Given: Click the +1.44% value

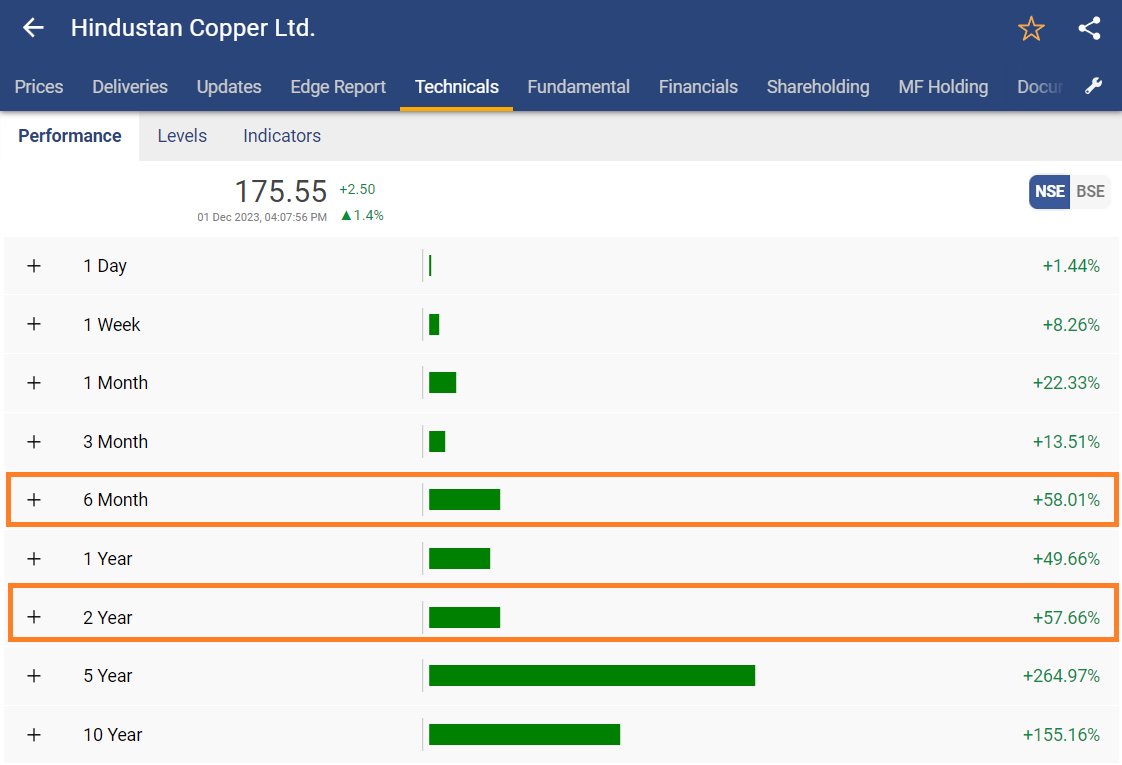Looking at the screenshot, I should tap(1070, 266).
